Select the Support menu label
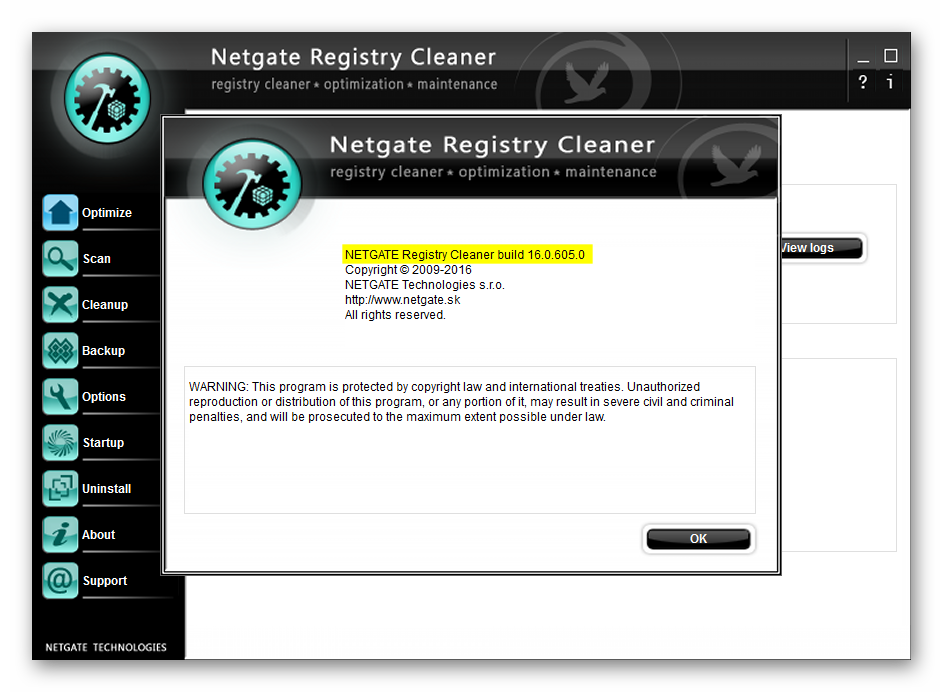Viewport: 943px width, 692px height. click(x=105, y=581)
